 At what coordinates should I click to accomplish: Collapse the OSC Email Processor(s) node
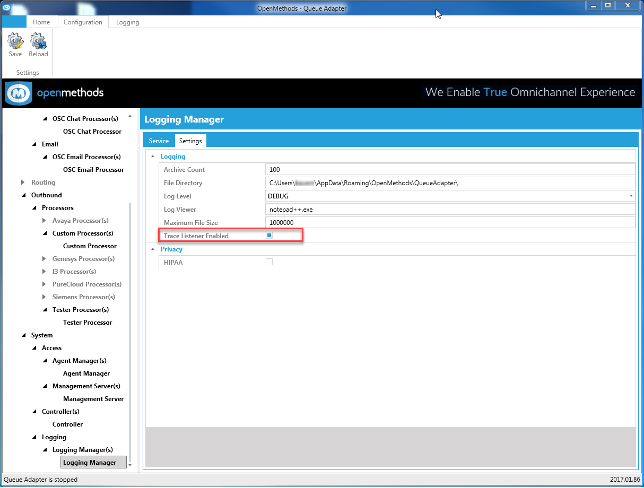[45, 157]
